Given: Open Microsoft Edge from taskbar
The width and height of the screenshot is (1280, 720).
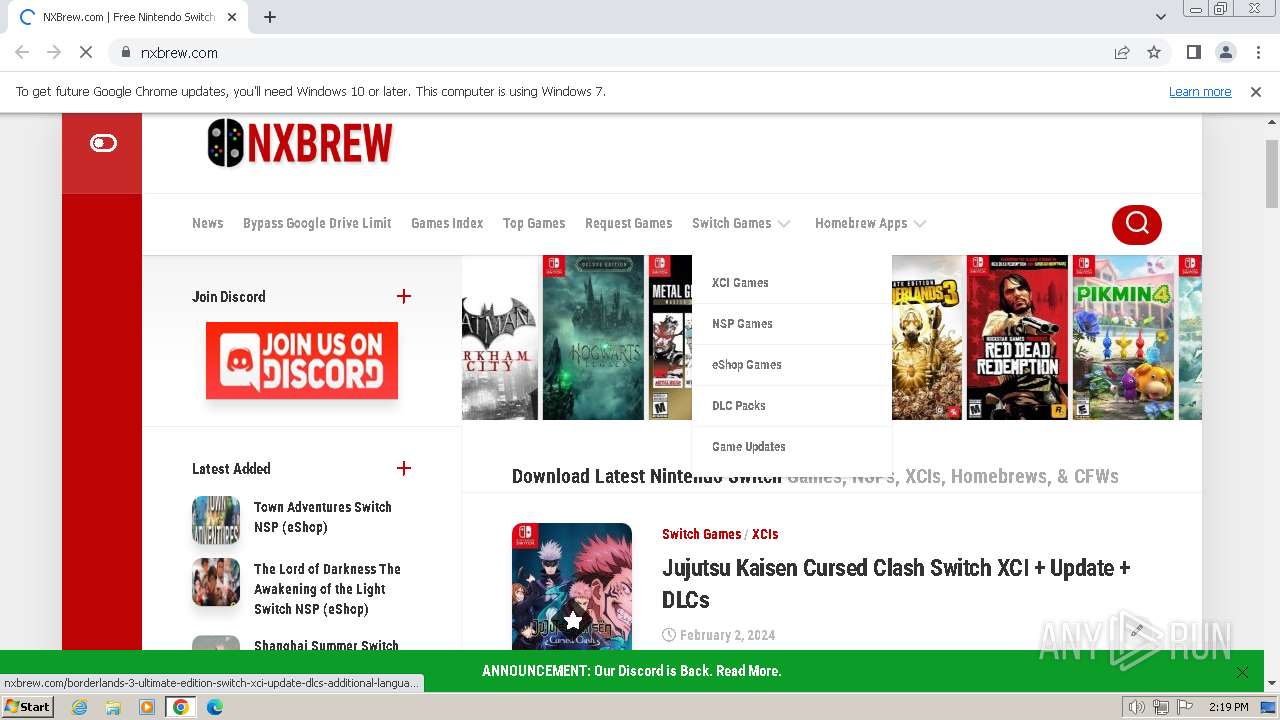Looking at the screenshot, I should pyautogui.click(x=215, y=707).
